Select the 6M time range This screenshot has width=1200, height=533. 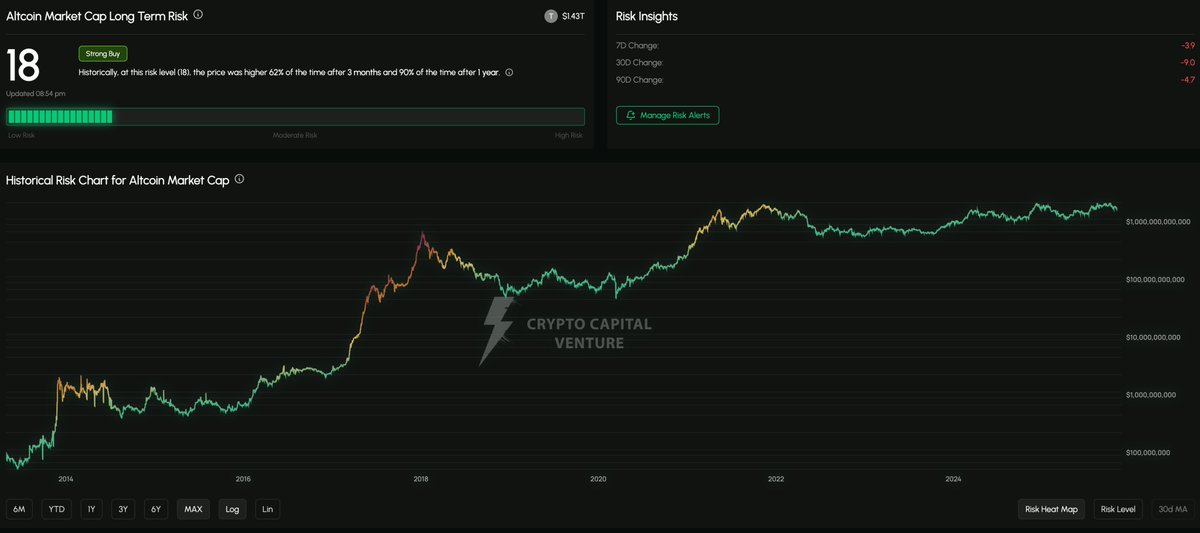[19, 509]
